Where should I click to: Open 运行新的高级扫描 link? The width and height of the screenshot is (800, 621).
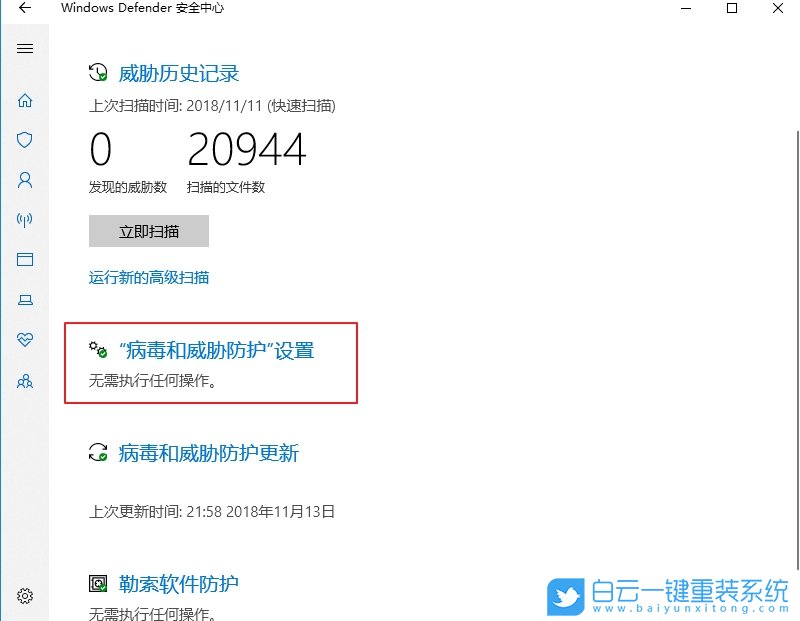tap(148, 277)
